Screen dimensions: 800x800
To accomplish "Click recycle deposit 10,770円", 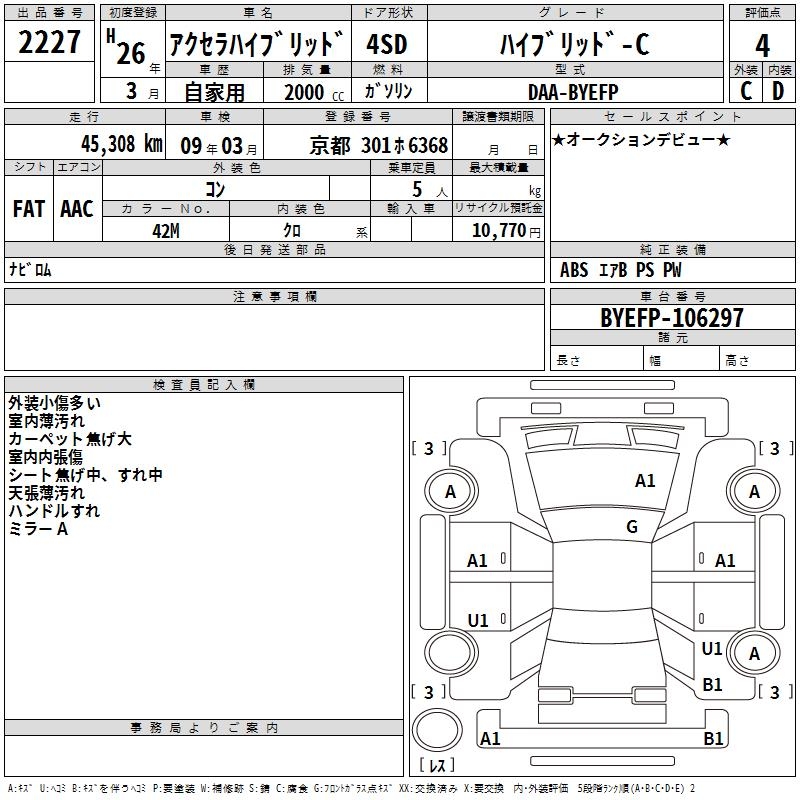I will pyautogui.click(x=506, y=231).
